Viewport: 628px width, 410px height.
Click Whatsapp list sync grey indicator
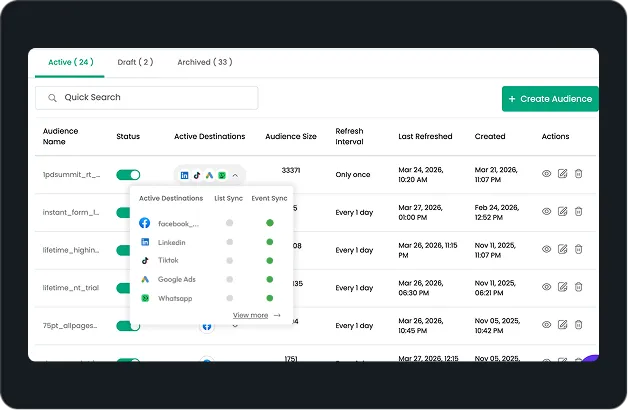click(229, 298)
